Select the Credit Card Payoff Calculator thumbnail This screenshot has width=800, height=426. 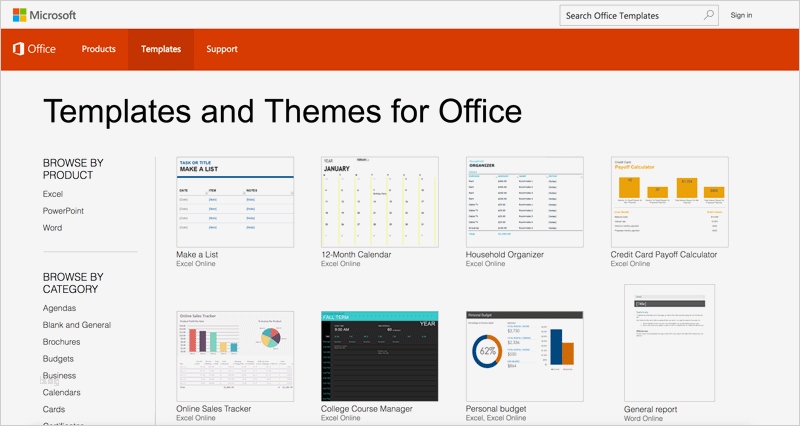(669, 202)
